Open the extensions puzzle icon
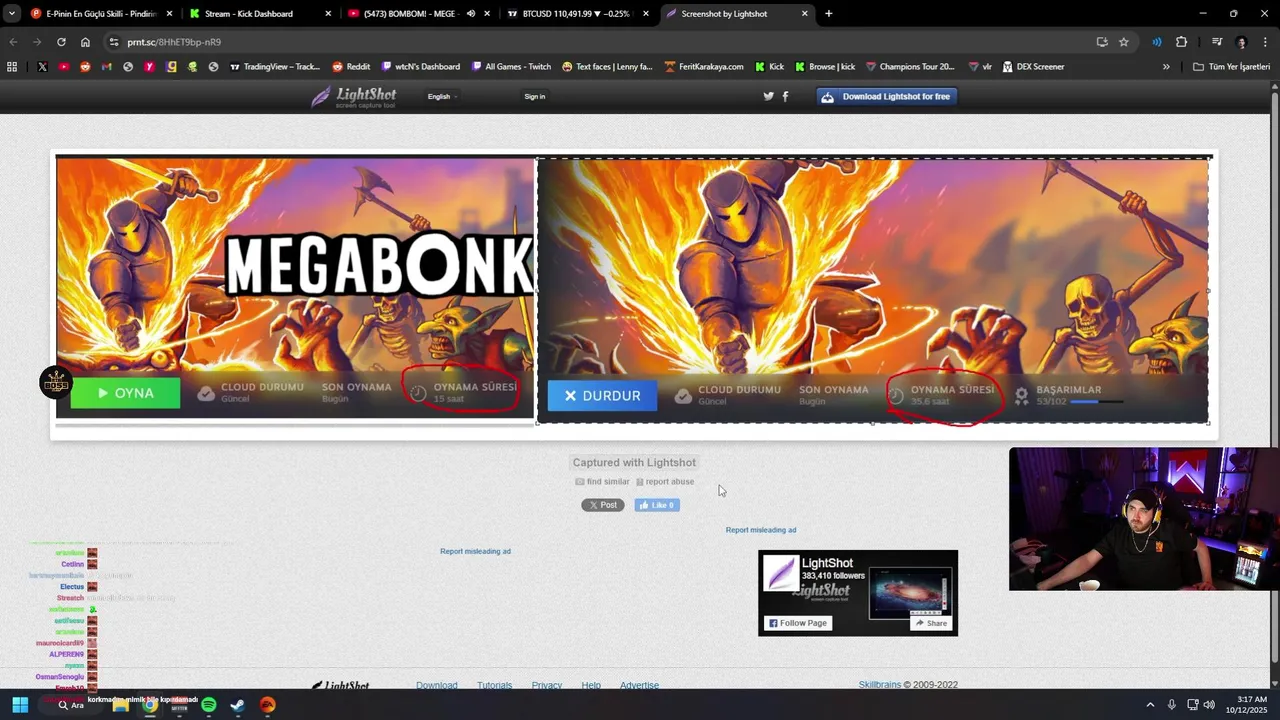The height and width of the screenshot is (720, 1280). pyautogui.click(x=1181, y=42)
